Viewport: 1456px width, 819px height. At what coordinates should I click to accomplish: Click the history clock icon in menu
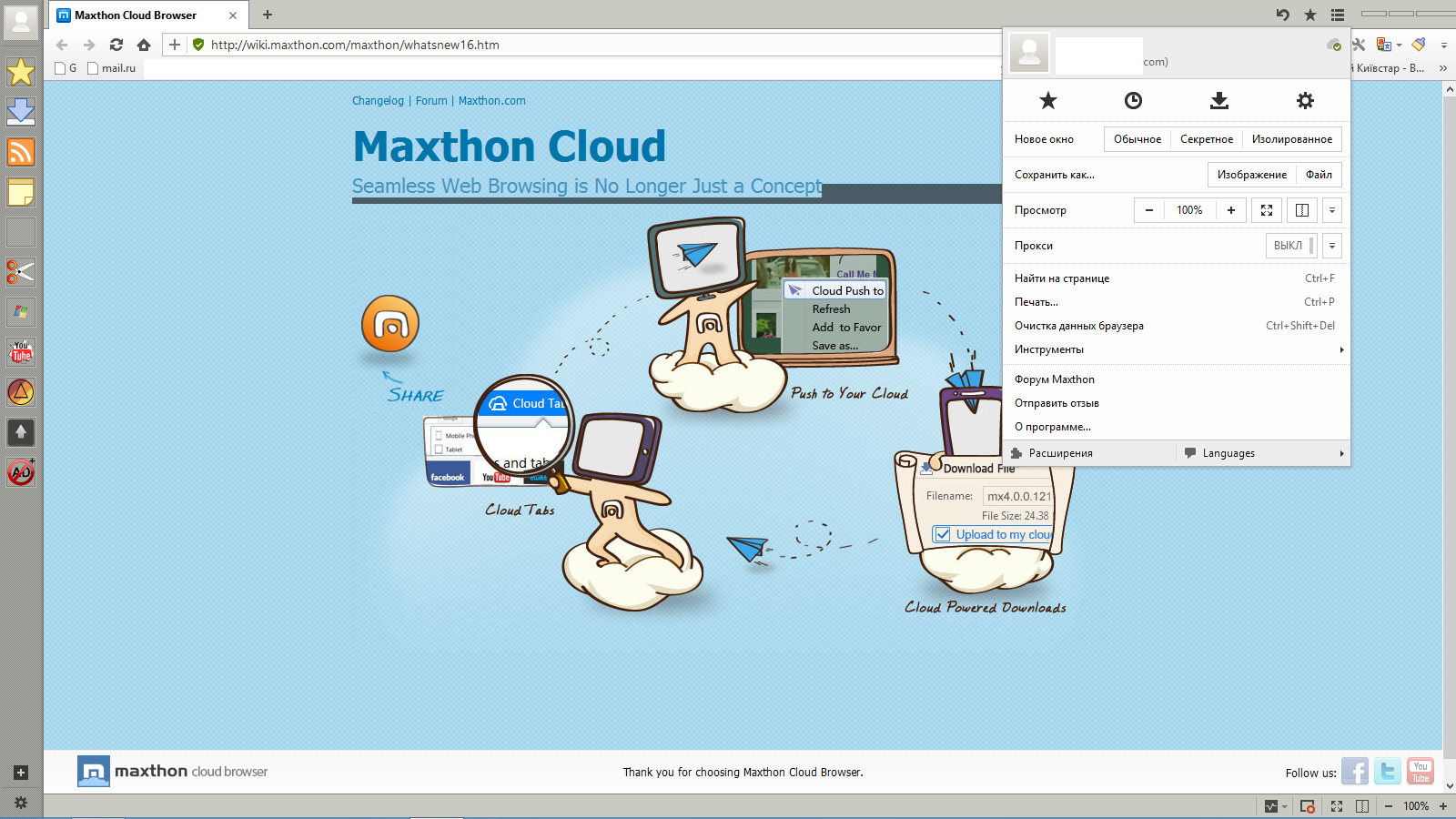point(1133,101)
